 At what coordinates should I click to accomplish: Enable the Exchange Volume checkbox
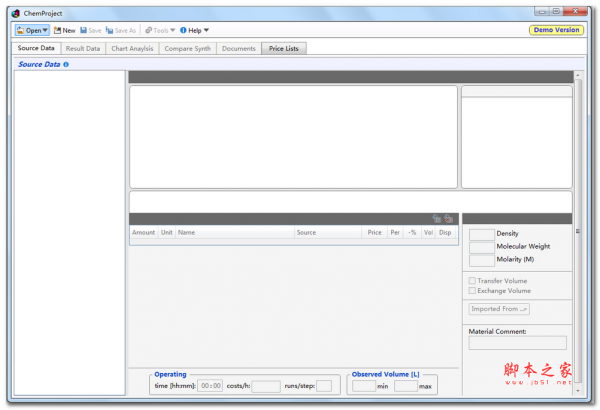pyautogui.click(x=472, y=291)
